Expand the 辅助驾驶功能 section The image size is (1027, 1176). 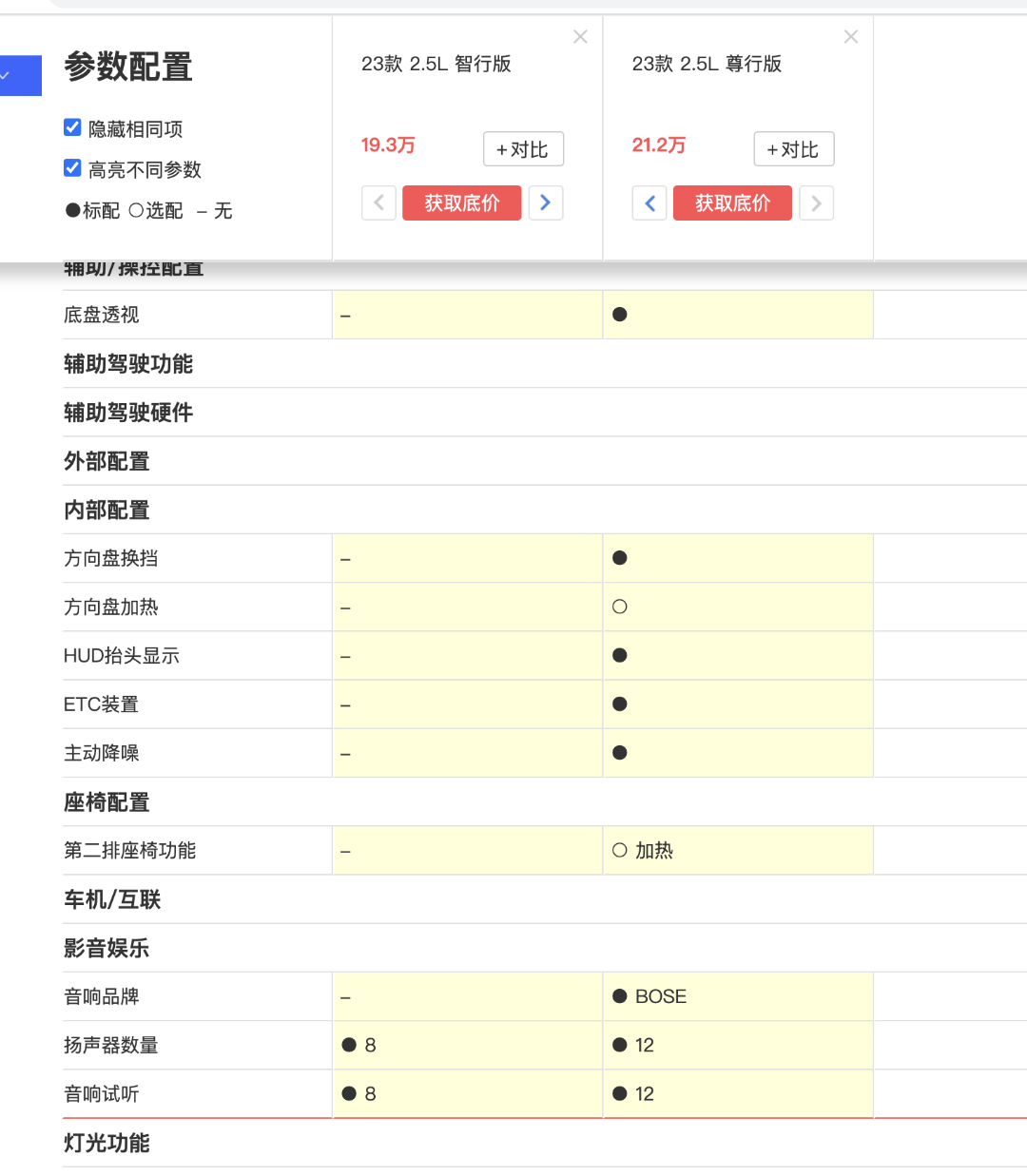pos(128,364)
